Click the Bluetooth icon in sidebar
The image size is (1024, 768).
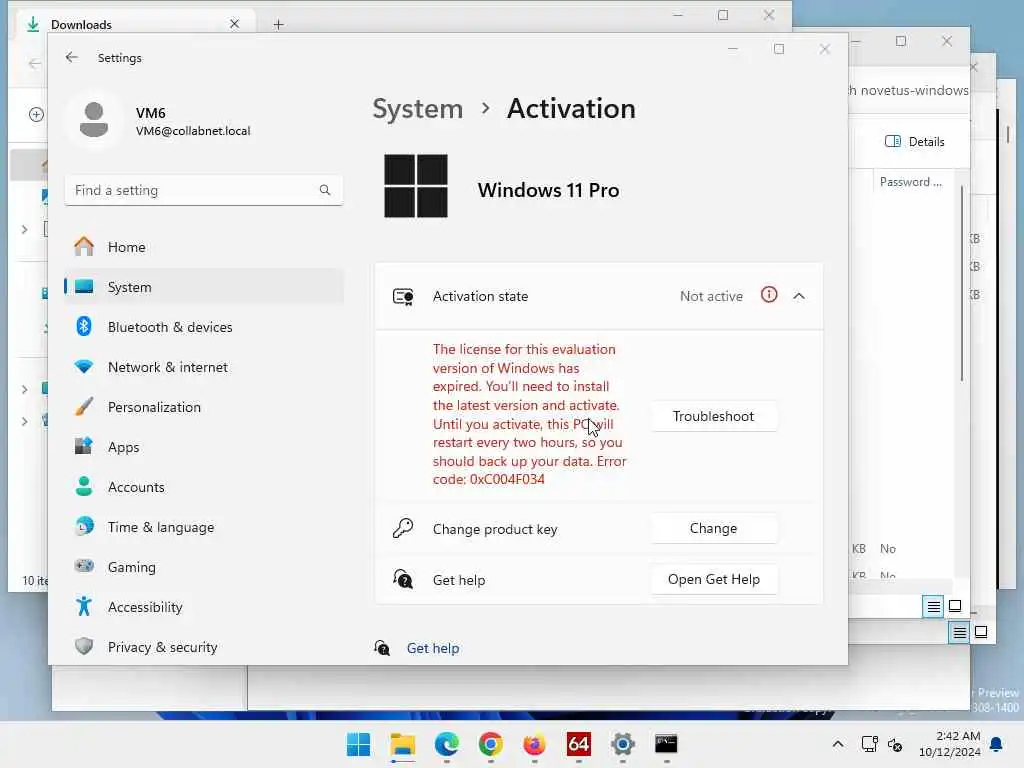click(x=84, y=326)
